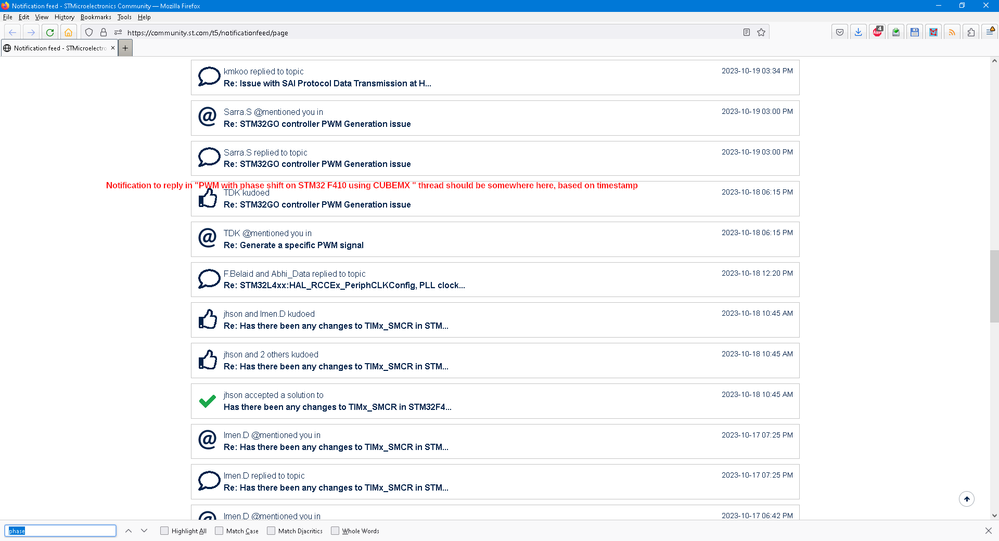The width and height of the screenshot is (999, 541).
Task: Find previous occurrence with up arrow
Action: pyautogui.click(x=128, y=531)
